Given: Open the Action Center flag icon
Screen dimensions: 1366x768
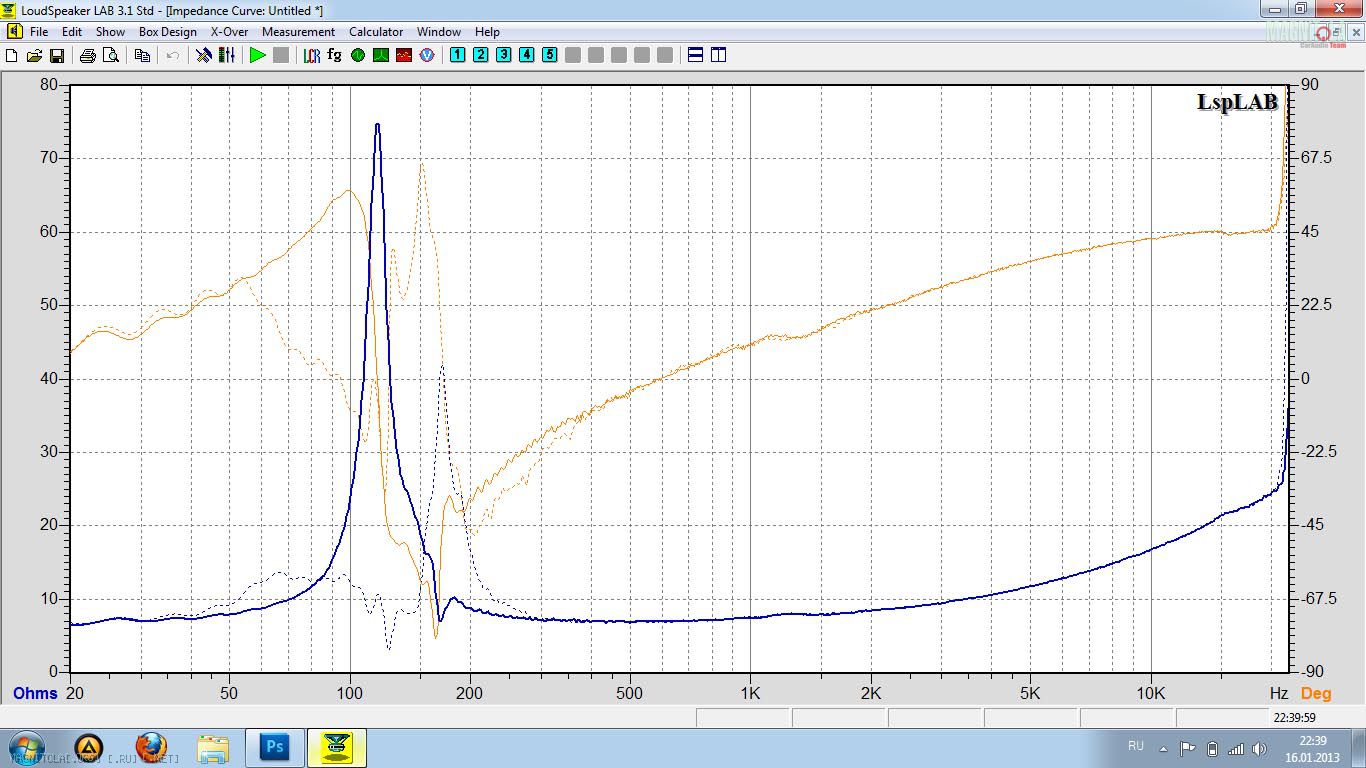Looking at the screenshot, I should 1187,748.
